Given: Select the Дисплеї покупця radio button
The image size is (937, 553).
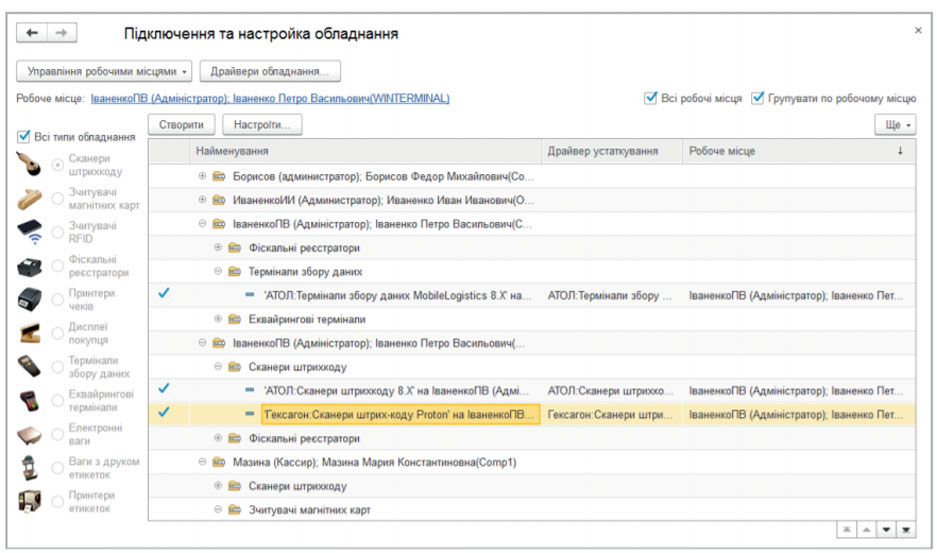Looking at the screenshot, I should [x=57, y=333].
